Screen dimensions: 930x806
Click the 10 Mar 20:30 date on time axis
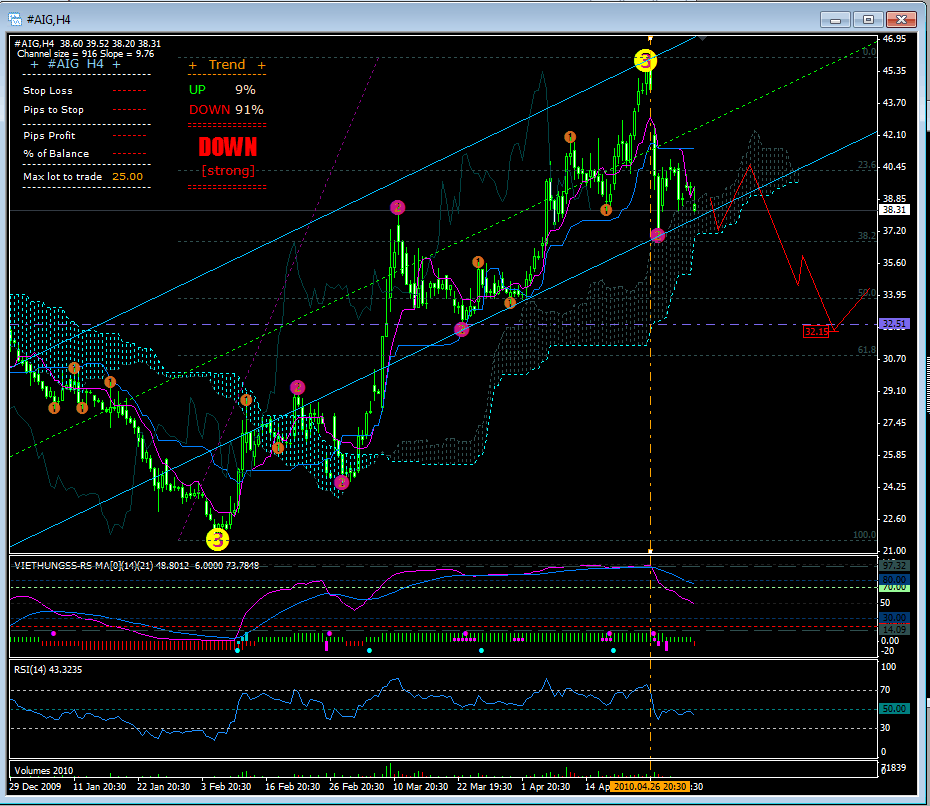point(421,787)
